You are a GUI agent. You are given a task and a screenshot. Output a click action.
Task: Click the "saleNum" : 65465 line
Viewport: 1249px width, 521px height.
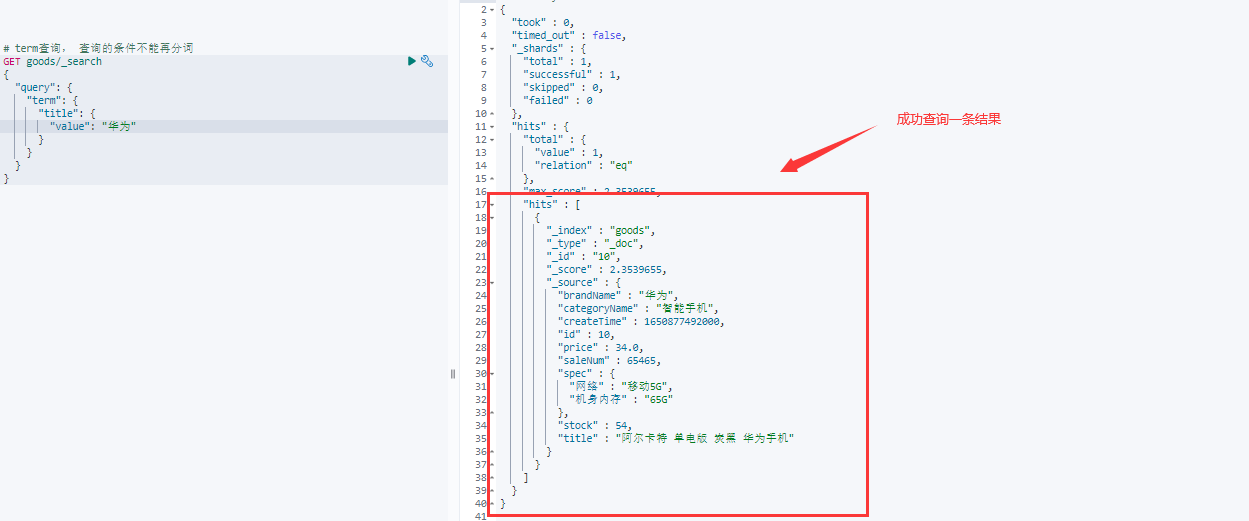pos(609,360)
